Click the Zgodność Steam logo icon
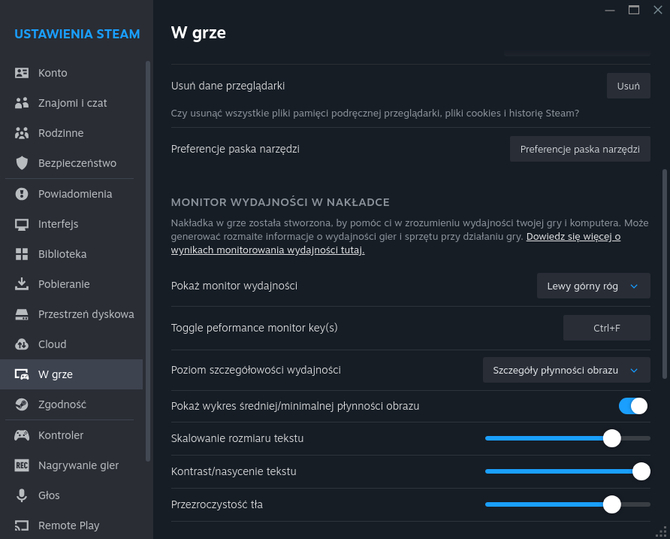670x539 pixels. pos(22,404)
